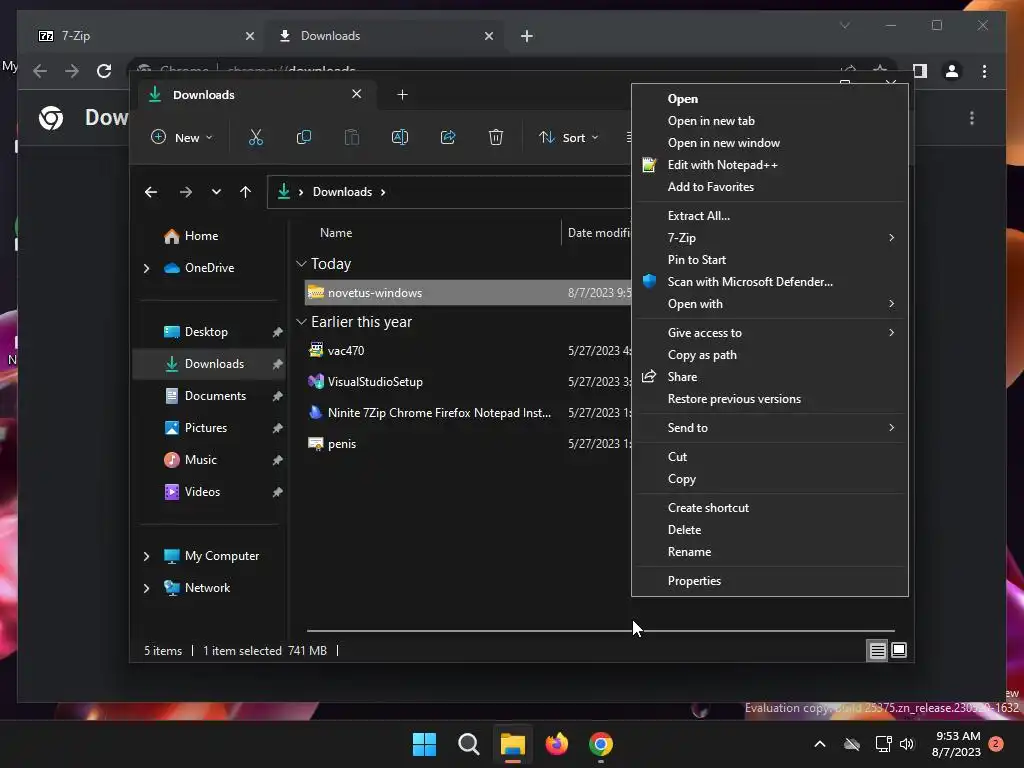This screenshot has height=768, width=1024.
Task: Open the Send to submenu
Action: point(770,428)
